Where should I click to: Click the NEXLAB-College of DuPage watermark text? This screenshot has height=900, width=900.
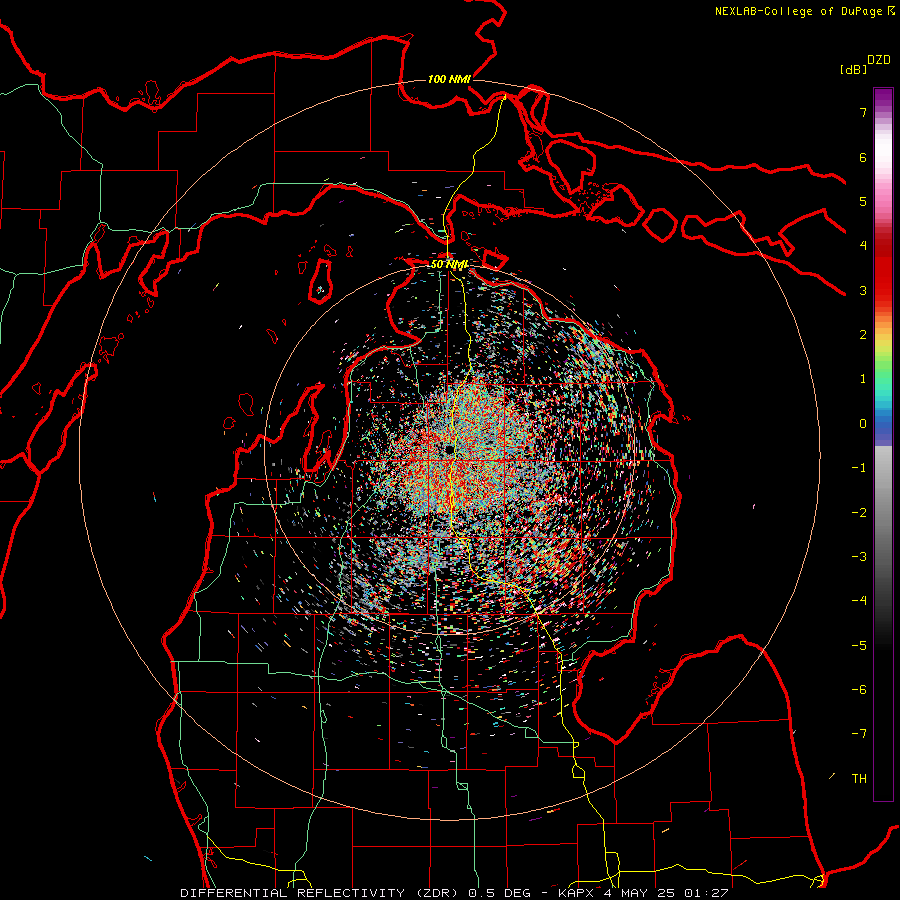804,11
